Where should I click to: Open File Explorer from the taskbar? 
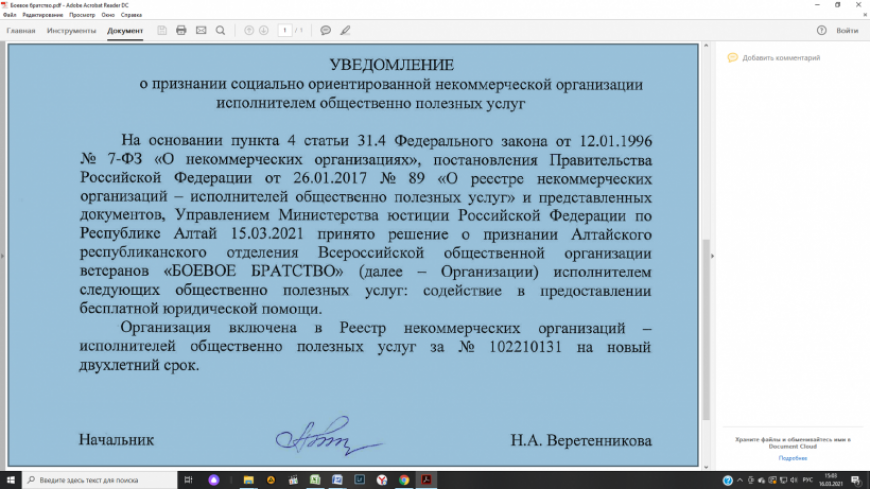pos(249,480)
